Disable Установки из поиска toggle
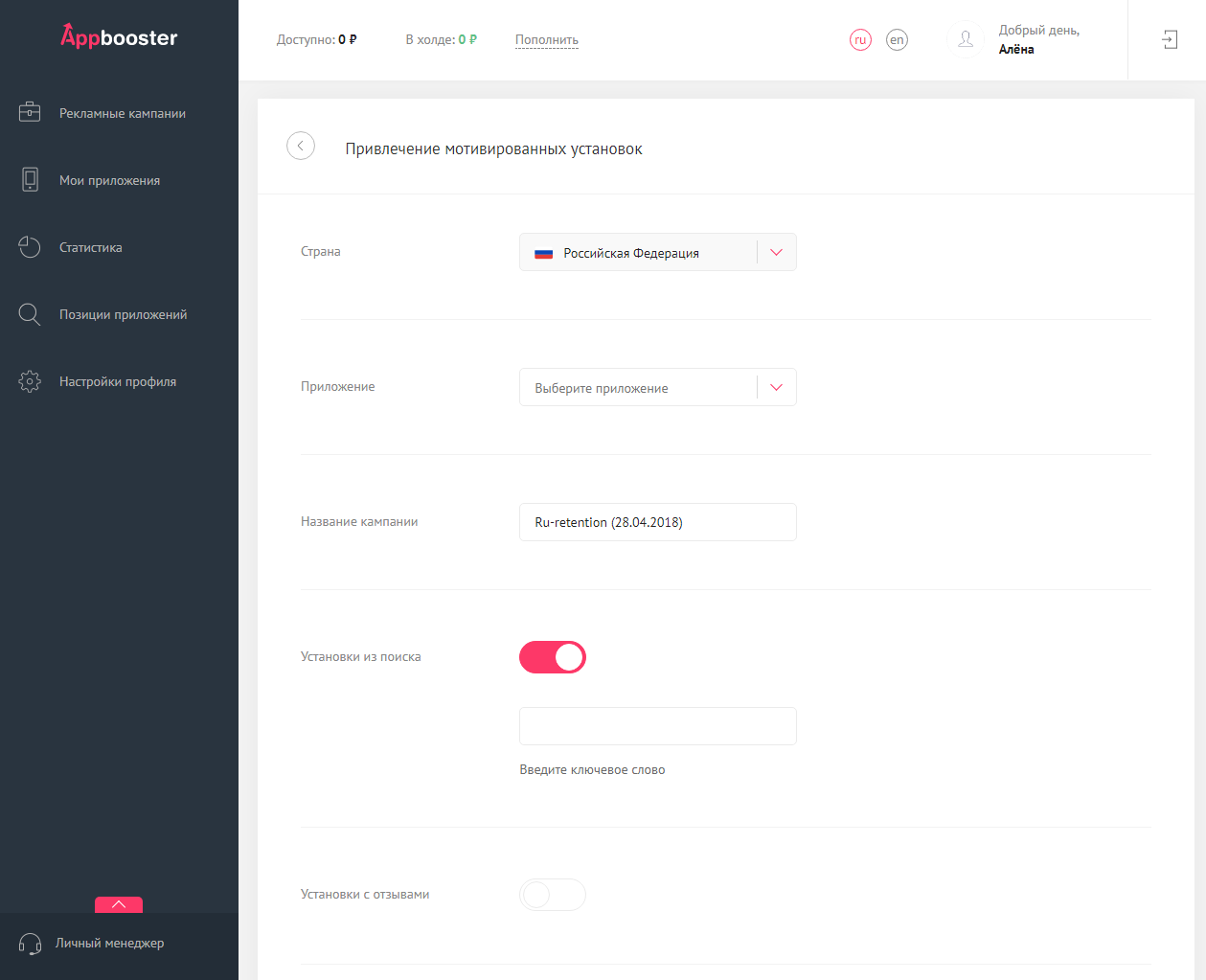This screenshot has width=1206, height=980. (x=553, y=657)
